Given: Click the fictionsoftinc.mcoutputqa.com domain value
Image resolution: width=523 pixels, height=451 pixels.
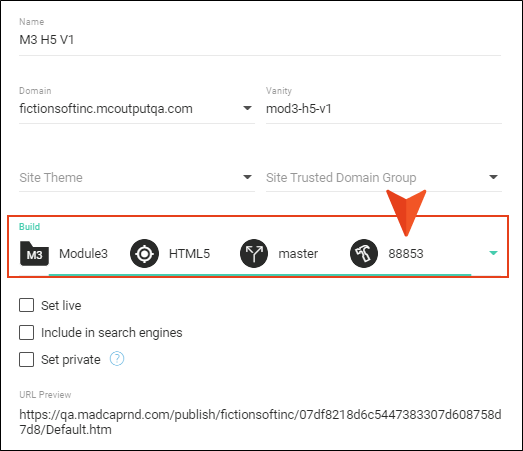Looking at the screenshot, I should click(x=106, y=109).
